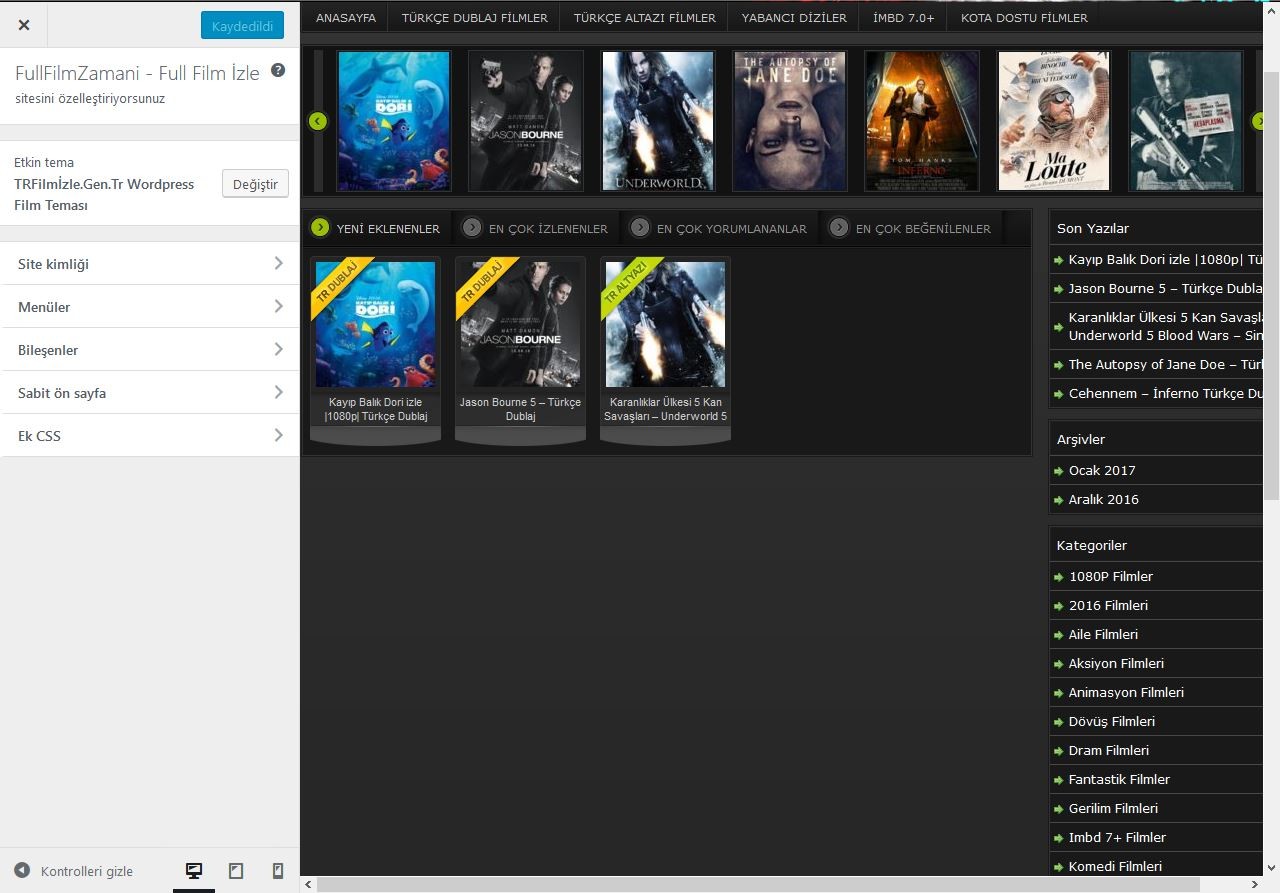Click Kayıp Balık Dori izle title link

375,409
